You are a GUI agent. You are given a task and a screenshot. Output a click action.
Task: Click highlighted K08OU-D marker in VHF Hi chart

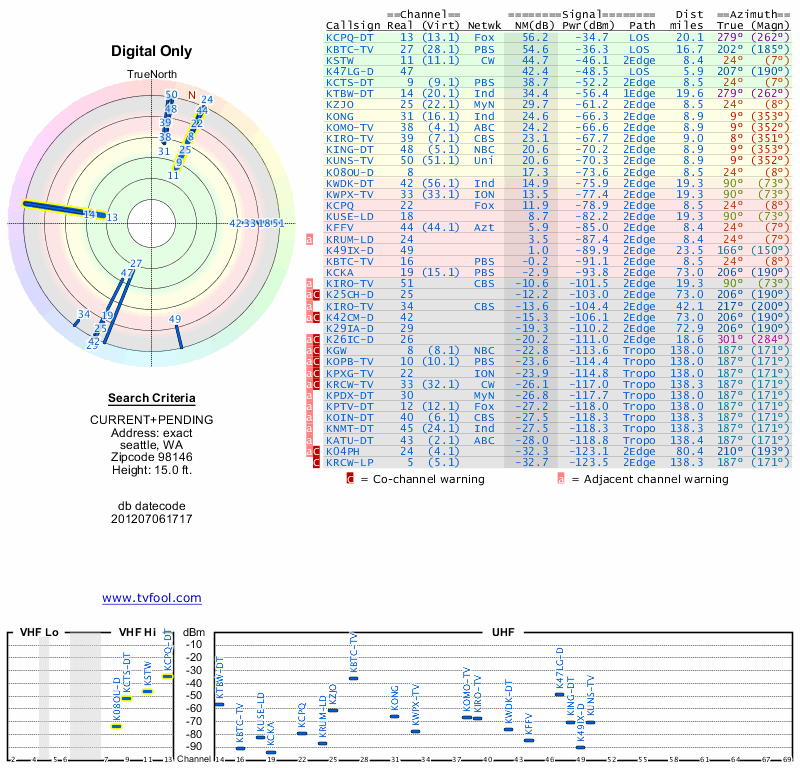(116, 725)
